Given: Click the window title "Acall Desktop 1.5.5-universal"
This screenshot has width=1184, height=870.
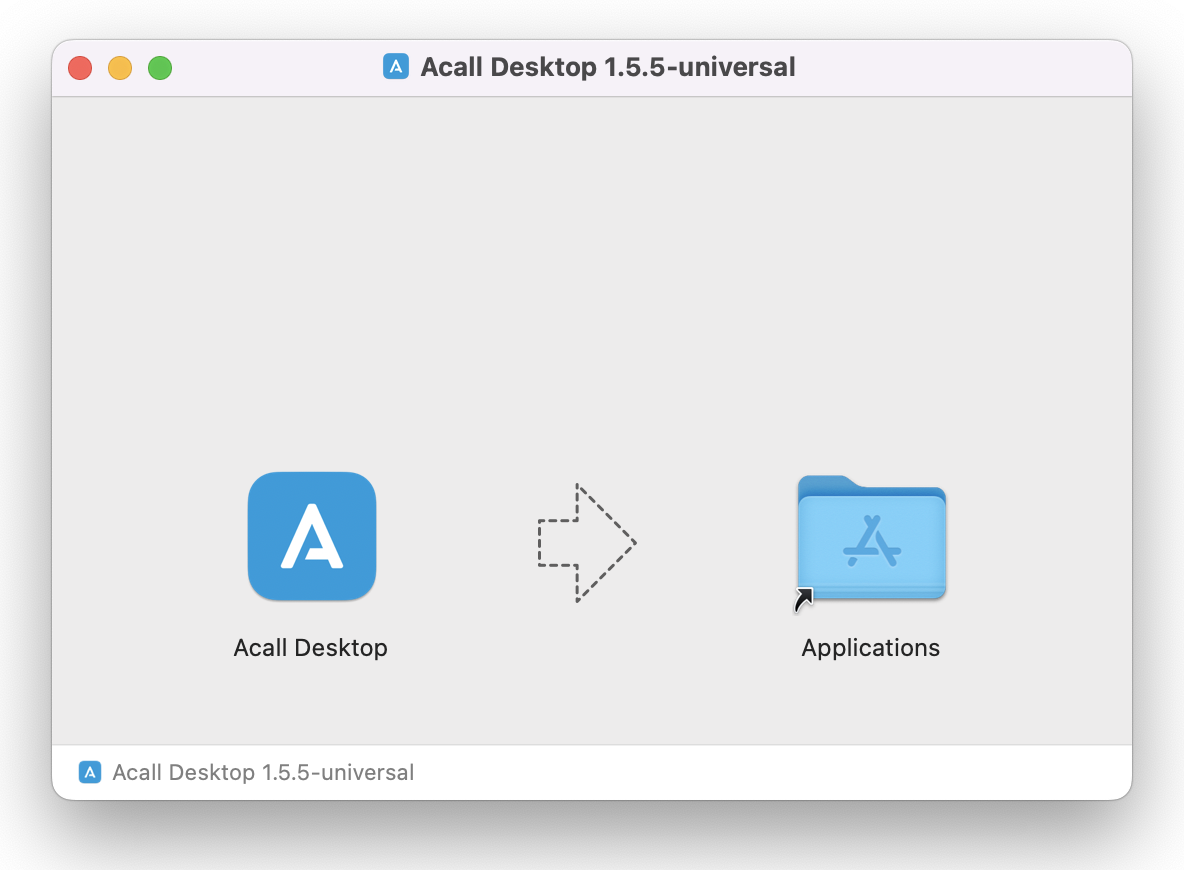Looking at the screenshot, I should click(x=607, y=67).
